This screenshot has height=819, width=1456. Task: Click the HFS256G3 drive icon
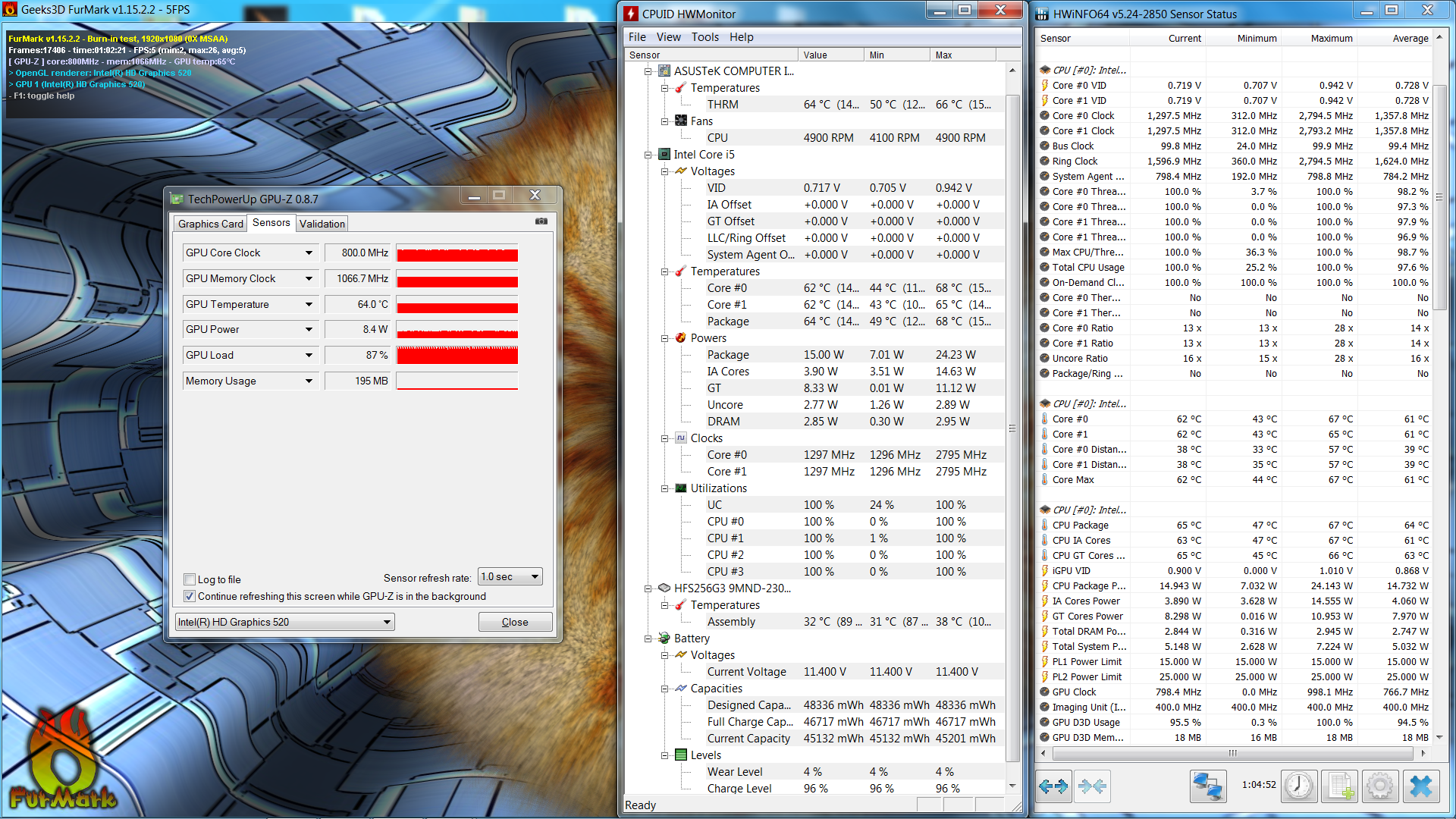664,588
